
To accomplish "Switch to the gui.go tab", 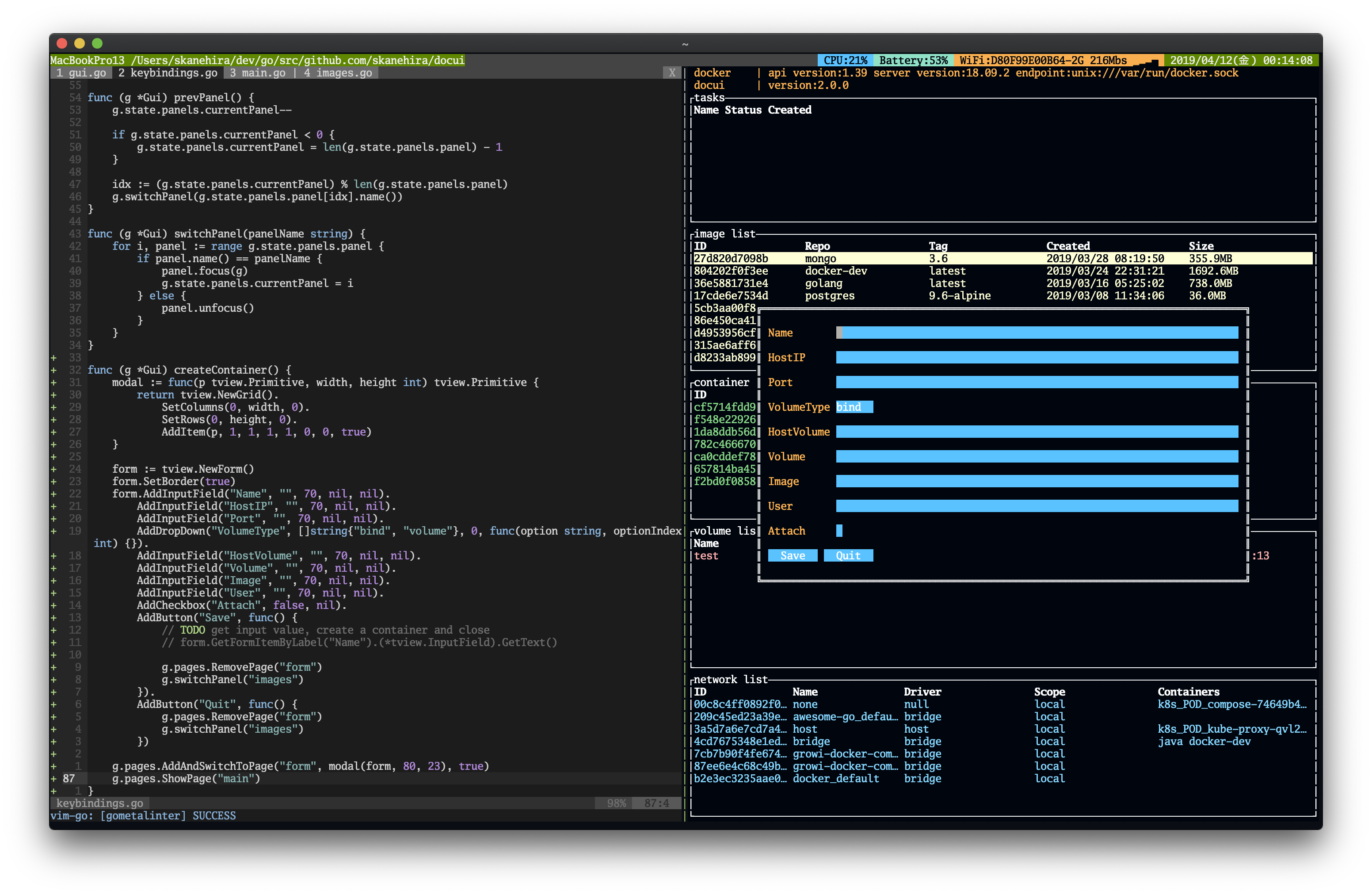I will (81, 73).
